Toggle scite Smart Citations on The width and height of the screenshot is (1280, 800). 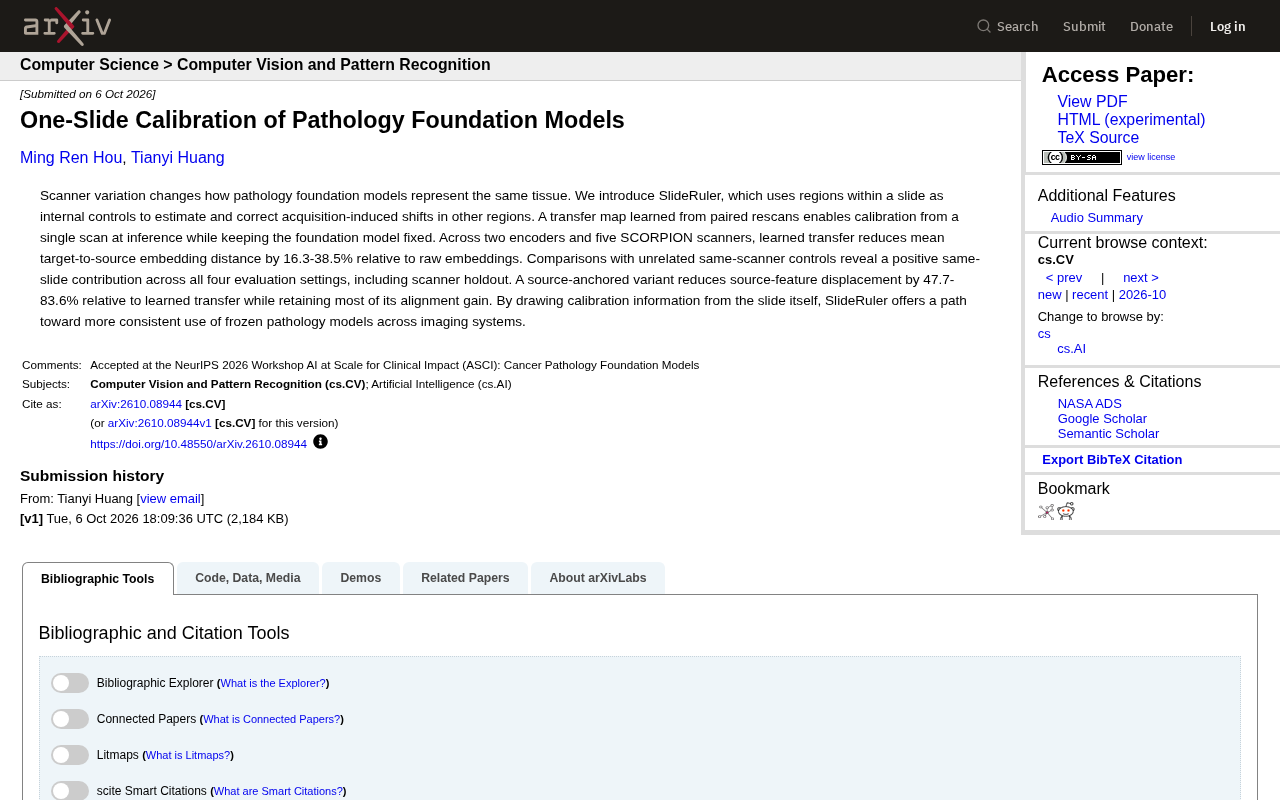tap(70, 791)
